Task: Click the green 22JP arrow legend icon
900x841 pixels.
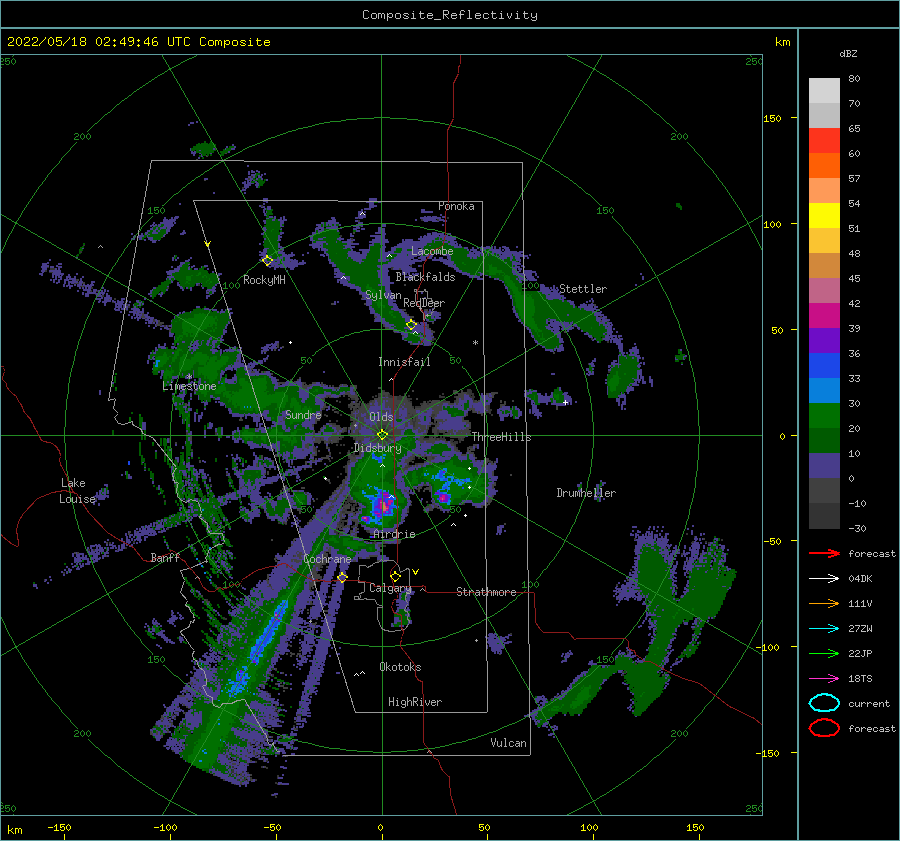Action: click(824, 653)
